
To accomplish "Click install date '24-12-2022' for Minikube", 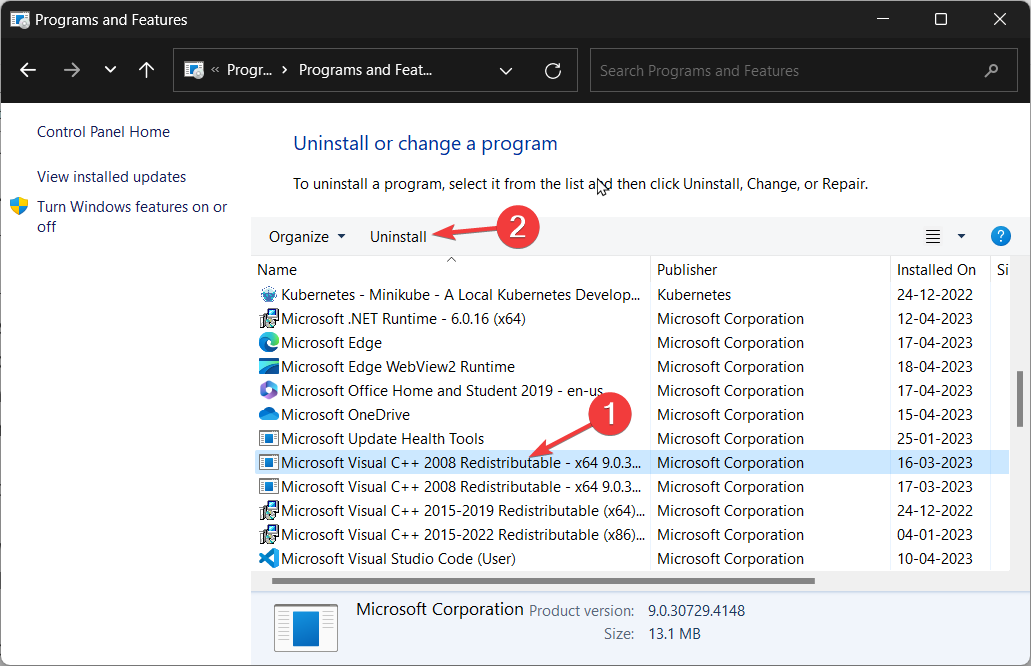I will (x=934, y=295).
